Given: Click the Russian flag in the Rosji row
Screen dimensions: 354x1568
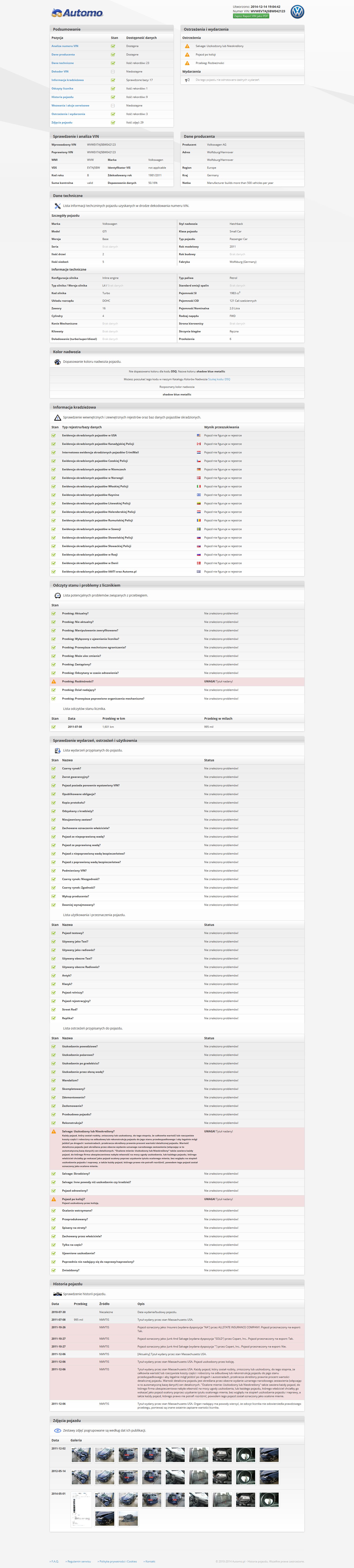Looking at the screenshot, I should (198, 554).
